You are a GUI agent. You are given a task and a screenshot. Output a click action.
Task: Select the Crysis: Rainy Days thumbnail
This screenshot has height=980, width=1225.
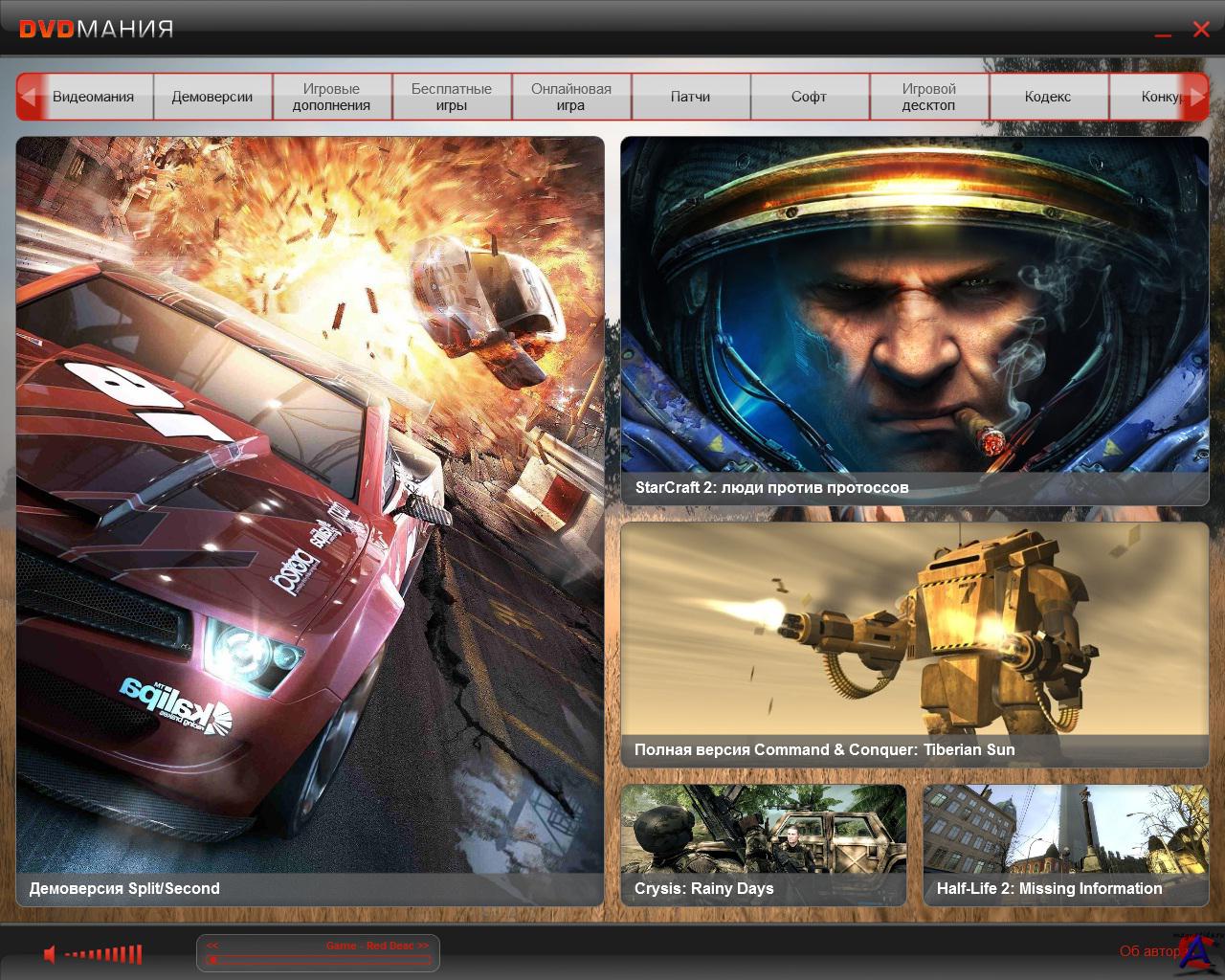pyautogui.click(x=763, y=844)
